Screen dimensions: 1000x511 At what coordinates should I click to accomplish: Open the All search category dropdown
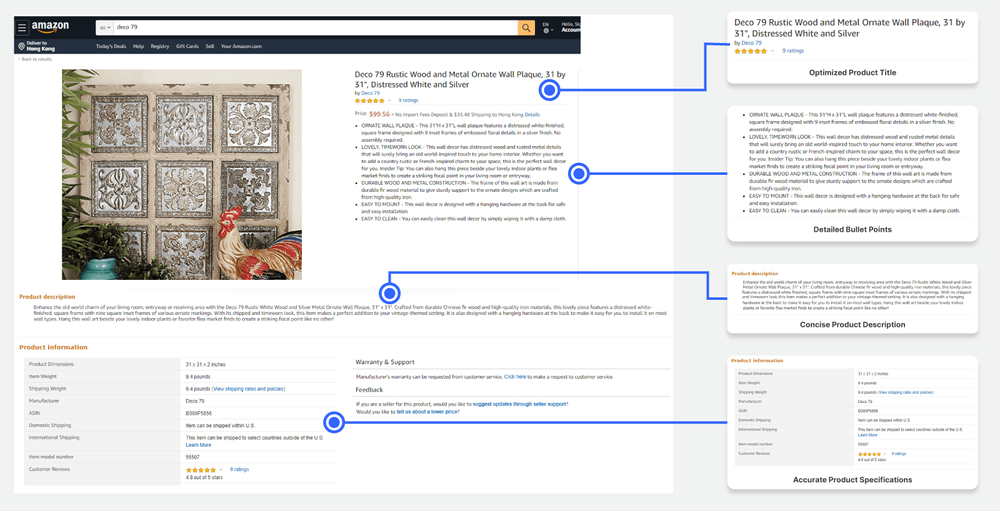click(105, 27)
